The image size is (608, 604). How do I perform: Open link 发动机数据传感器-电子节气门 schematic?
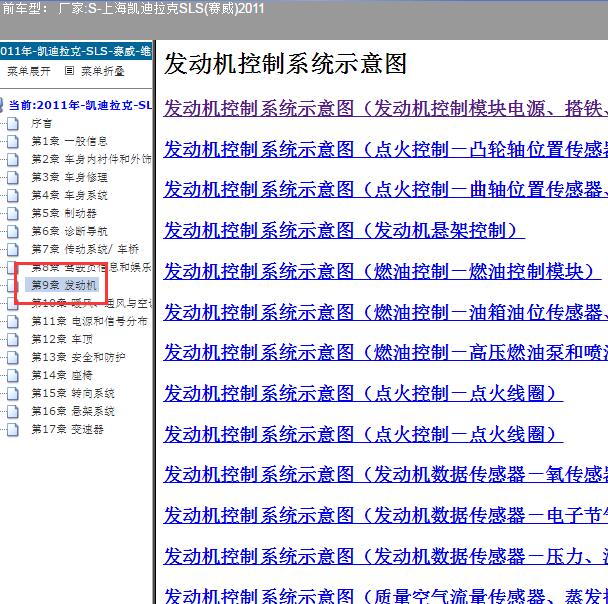point(385,516)
